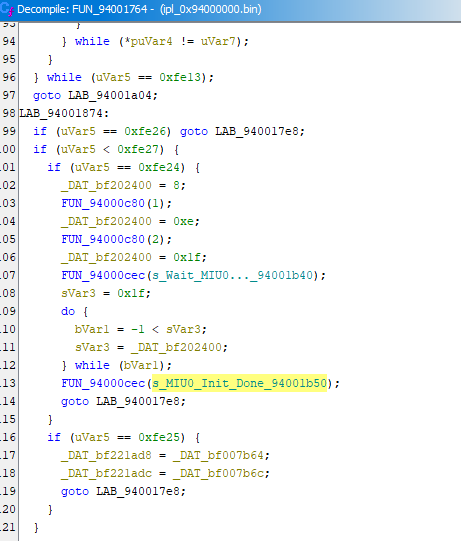Click goto LAB_940017e8 on line 119
Viewport: 461px width, 541px height.
[x=123, y=491]
